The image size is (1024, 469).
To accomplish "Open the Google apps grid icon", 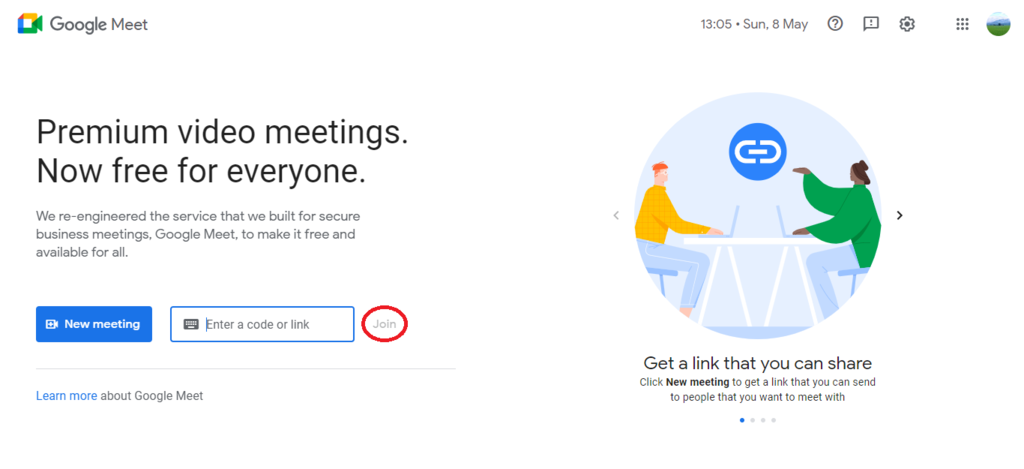I will pos(962,24).
